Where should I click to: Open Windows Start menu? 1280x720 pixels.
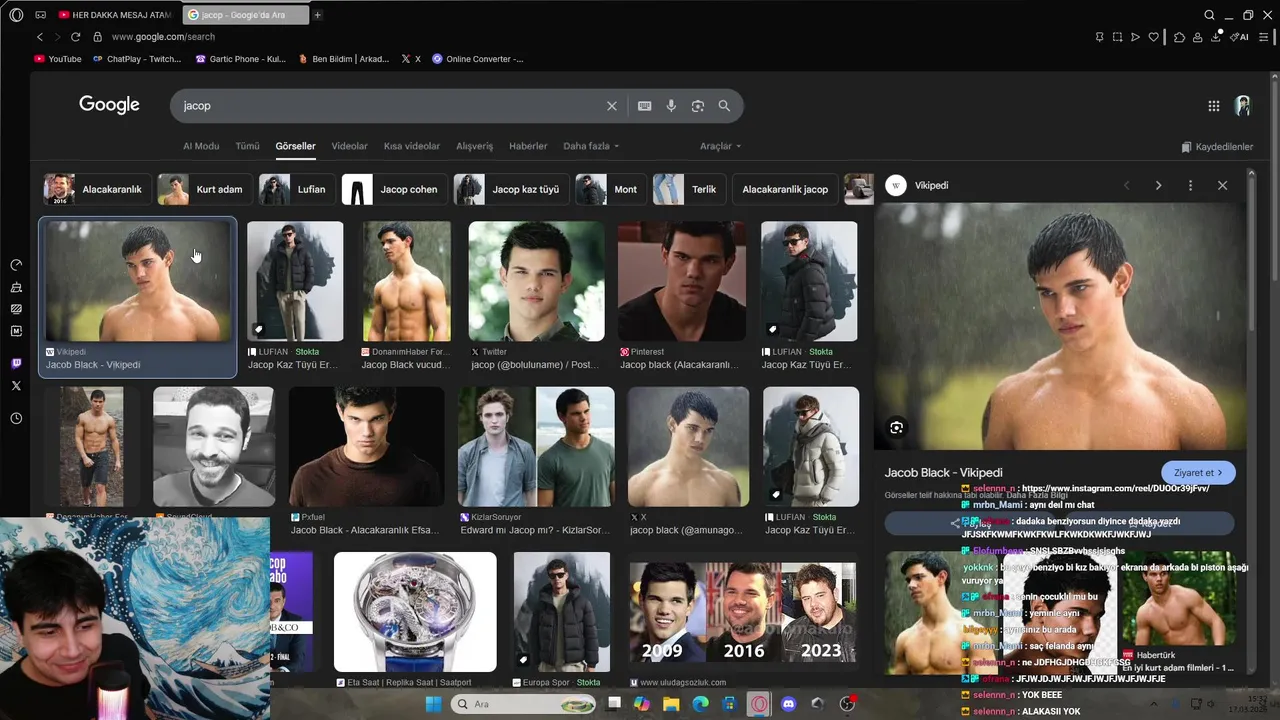coord(433,704)
